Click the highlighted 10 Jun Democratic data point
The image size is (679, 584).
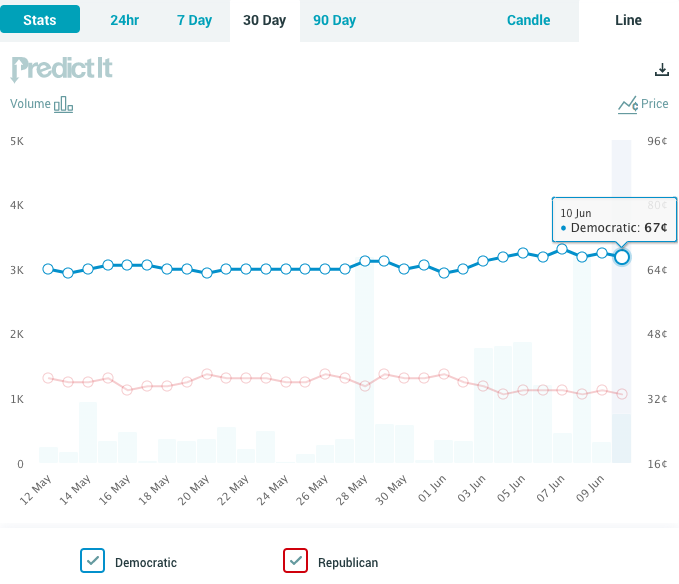[622, 257]
